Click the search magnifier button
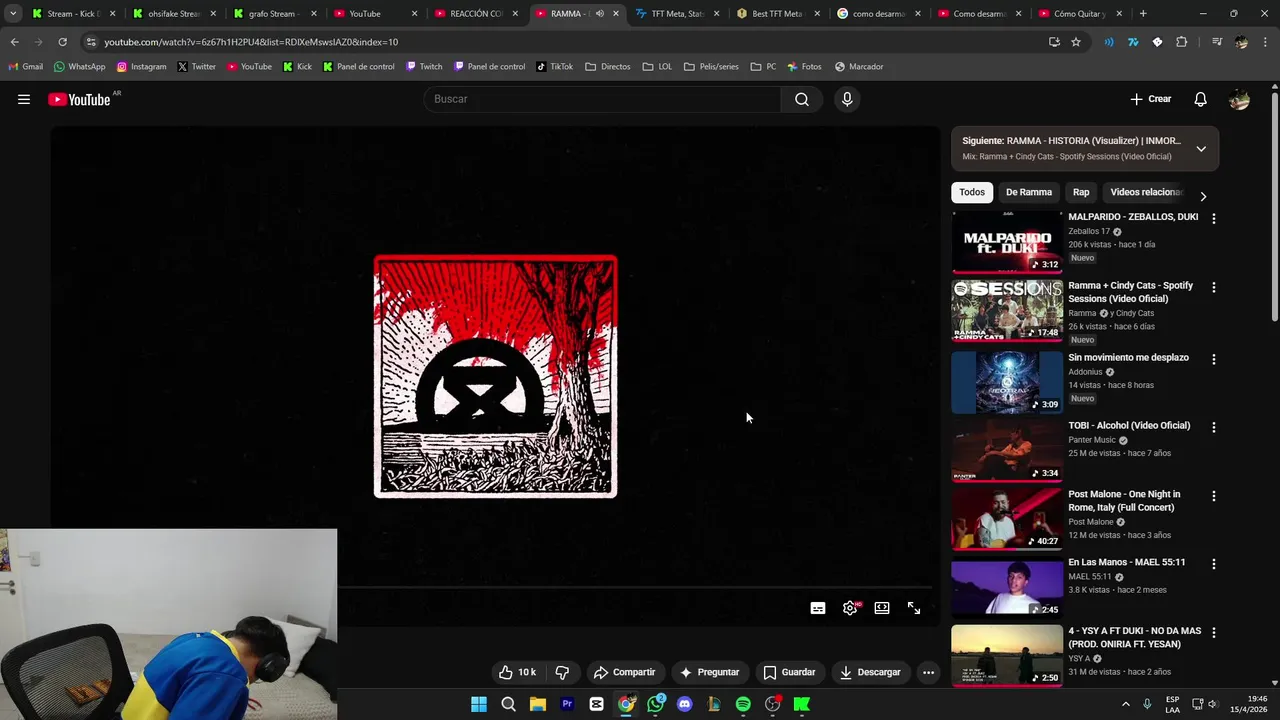1280x720 pixels. point(802,99)
